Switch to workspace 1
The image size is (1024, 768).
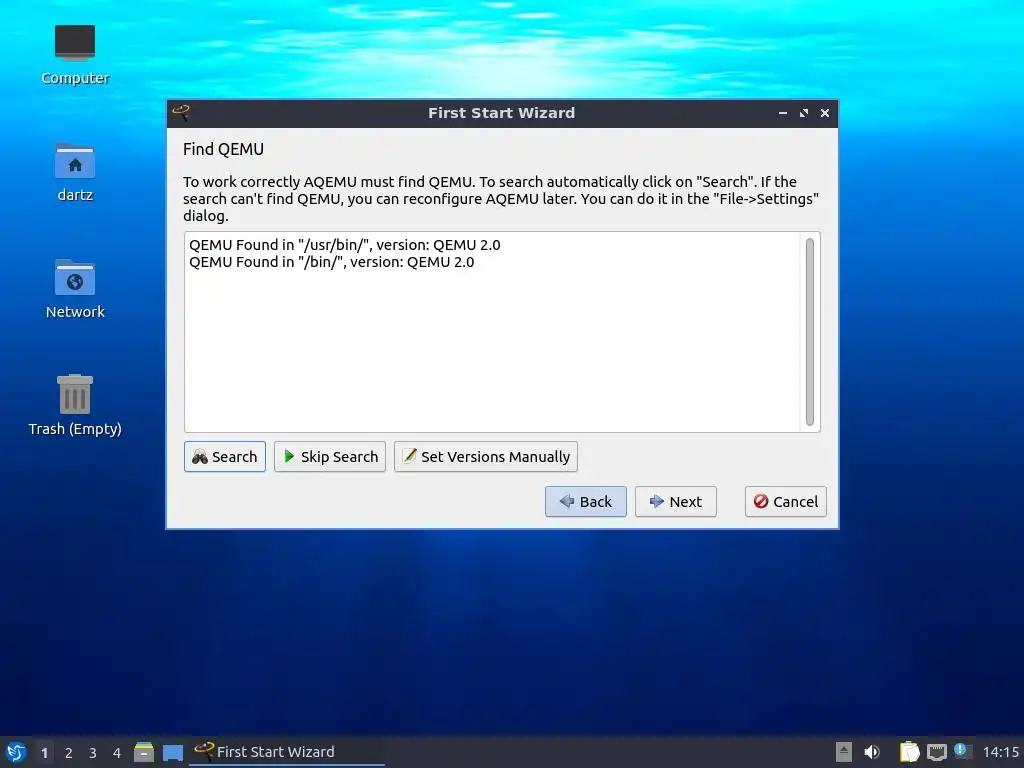(44, 753)
